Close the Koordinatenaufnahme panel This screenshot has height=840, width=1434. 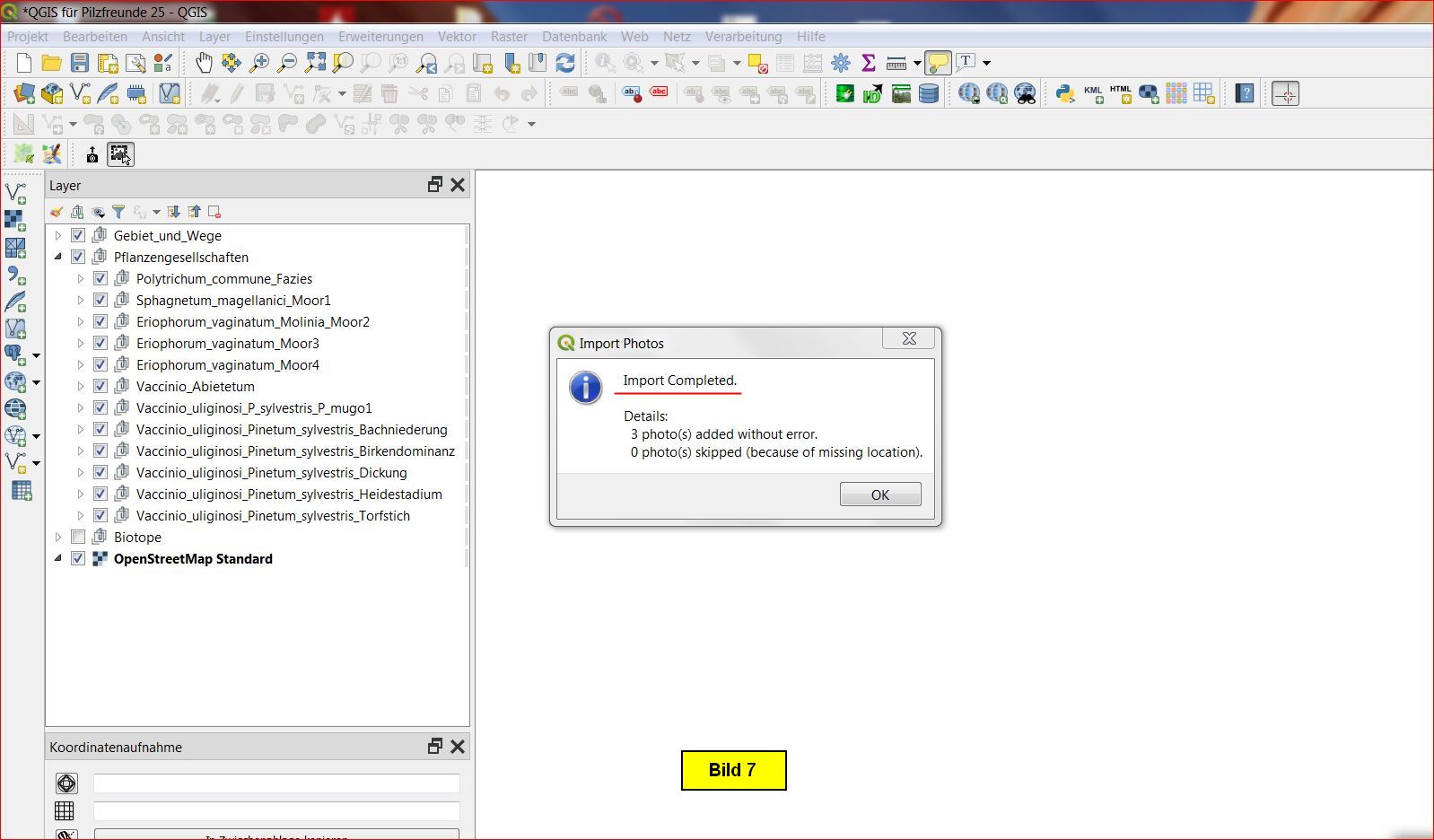pyautogui.click(x=458, y=747)
